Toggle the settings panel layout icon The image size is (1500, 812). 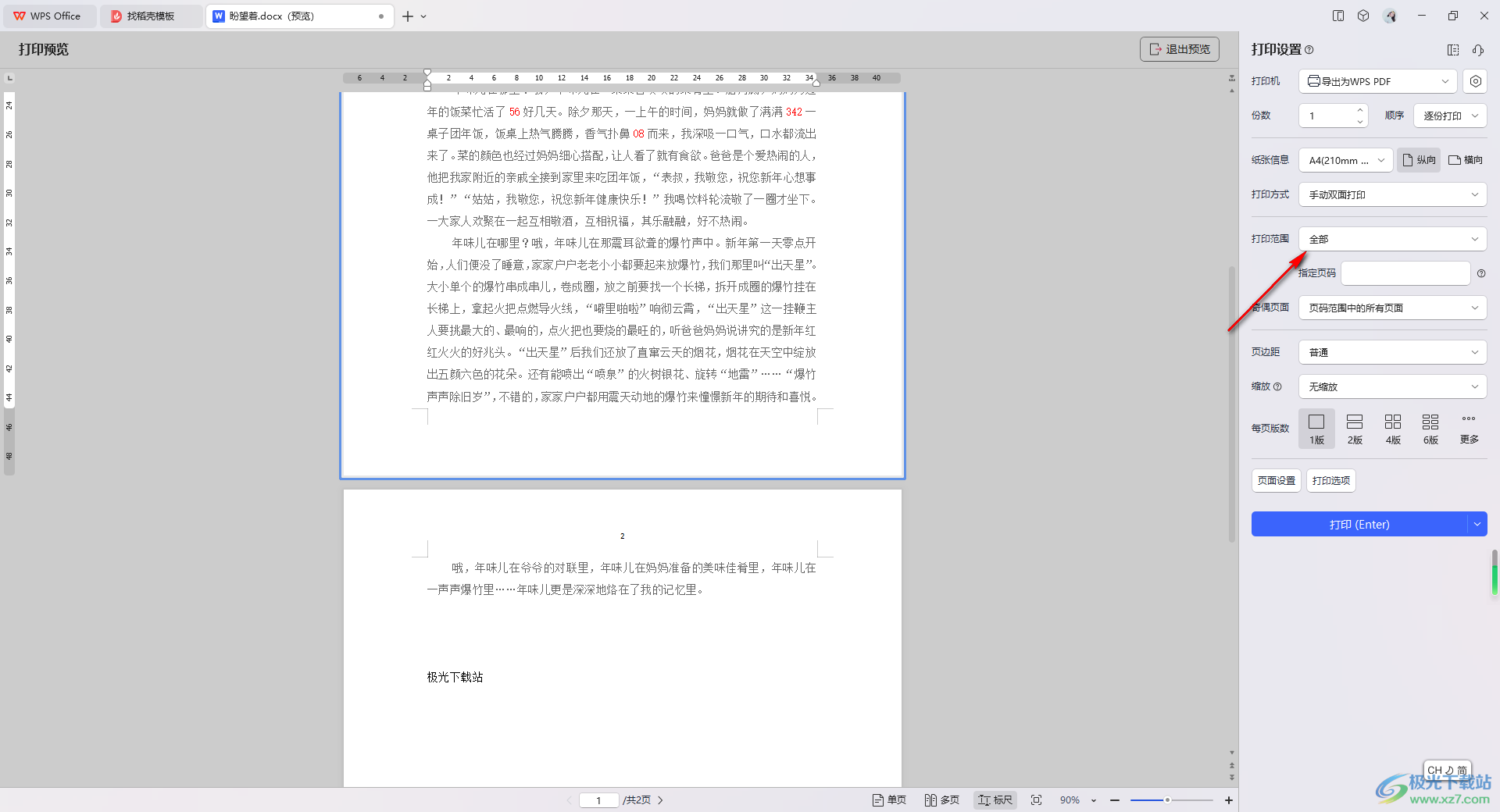point(1453,50)
